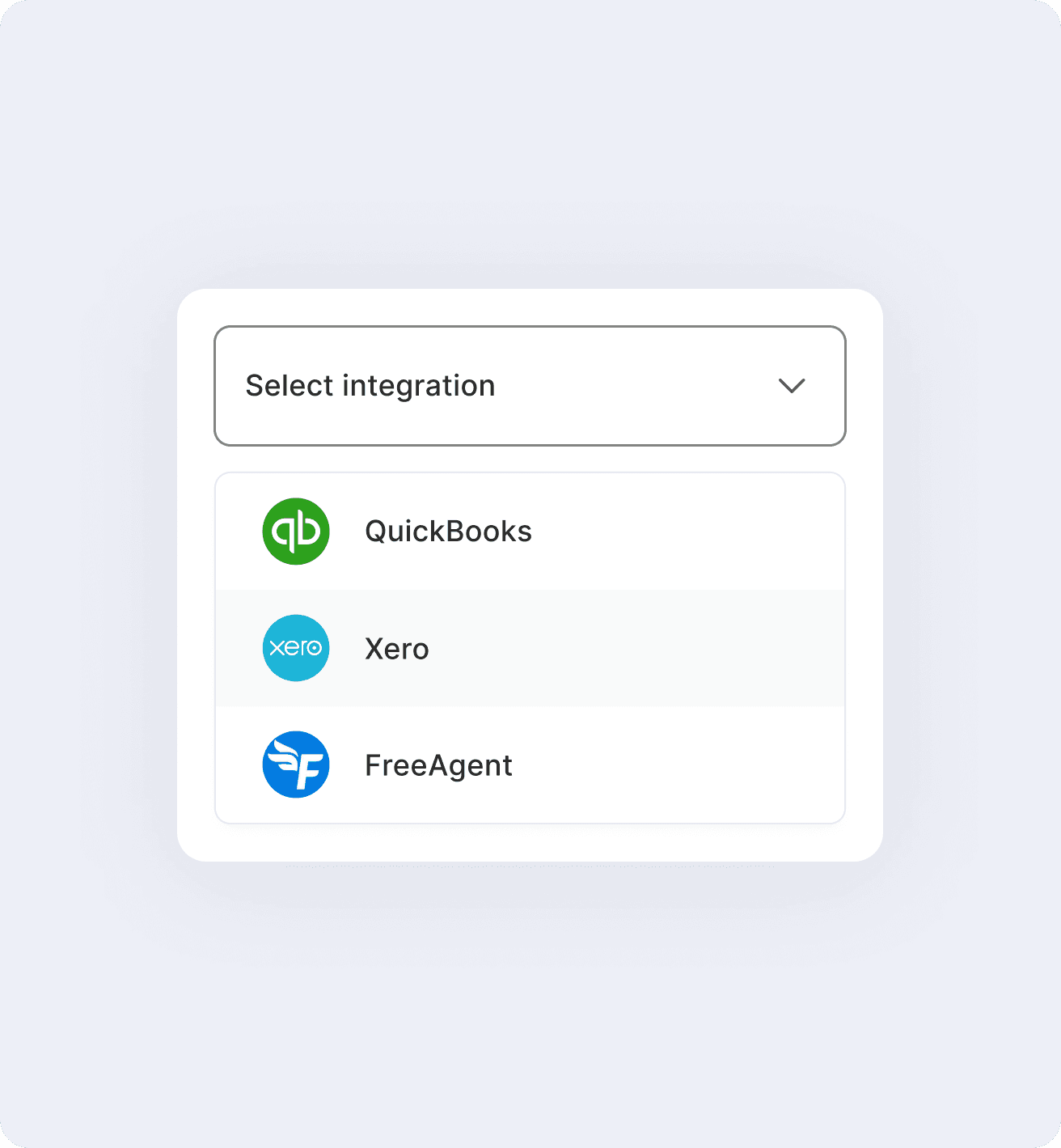Click the Select integration placeholder text
The width and height of the screenshot is (1061, 1148).
[x=371, y=385]
